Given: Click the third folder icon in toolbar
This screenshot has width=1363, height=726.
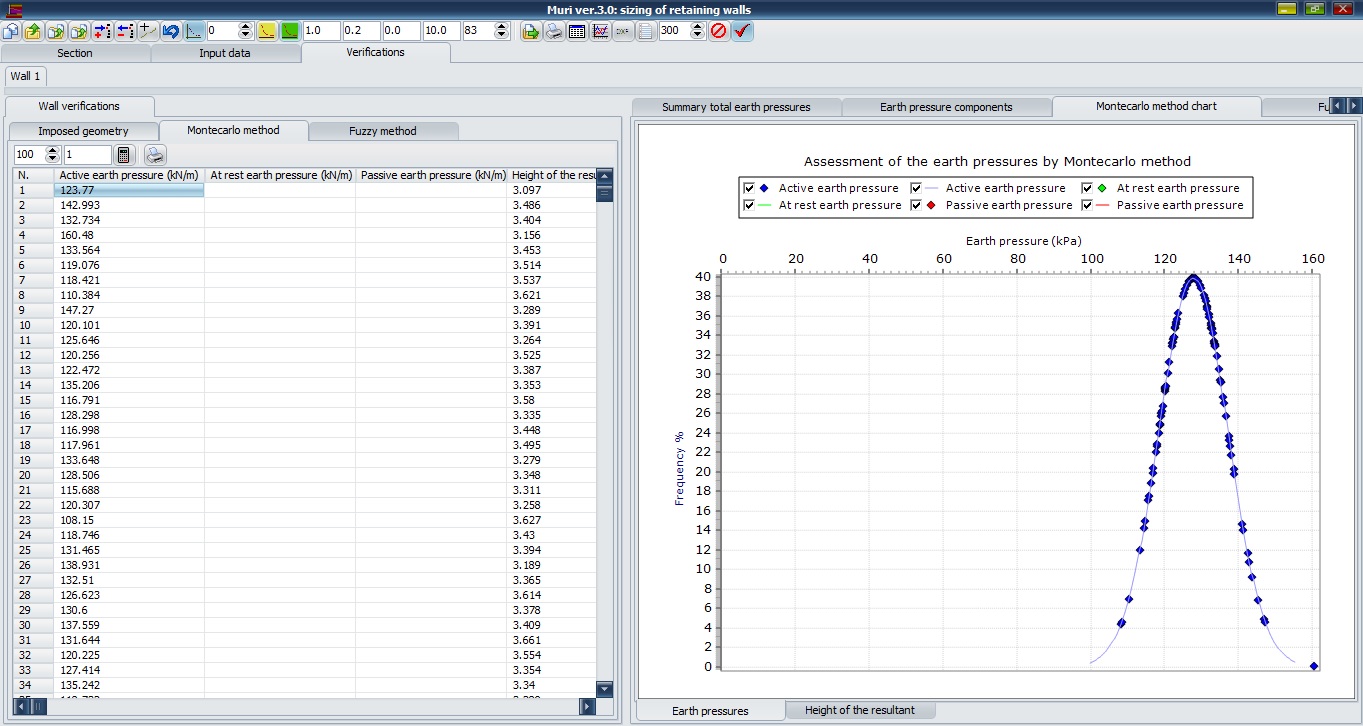Looking at the screenshot, I should 56,31.
